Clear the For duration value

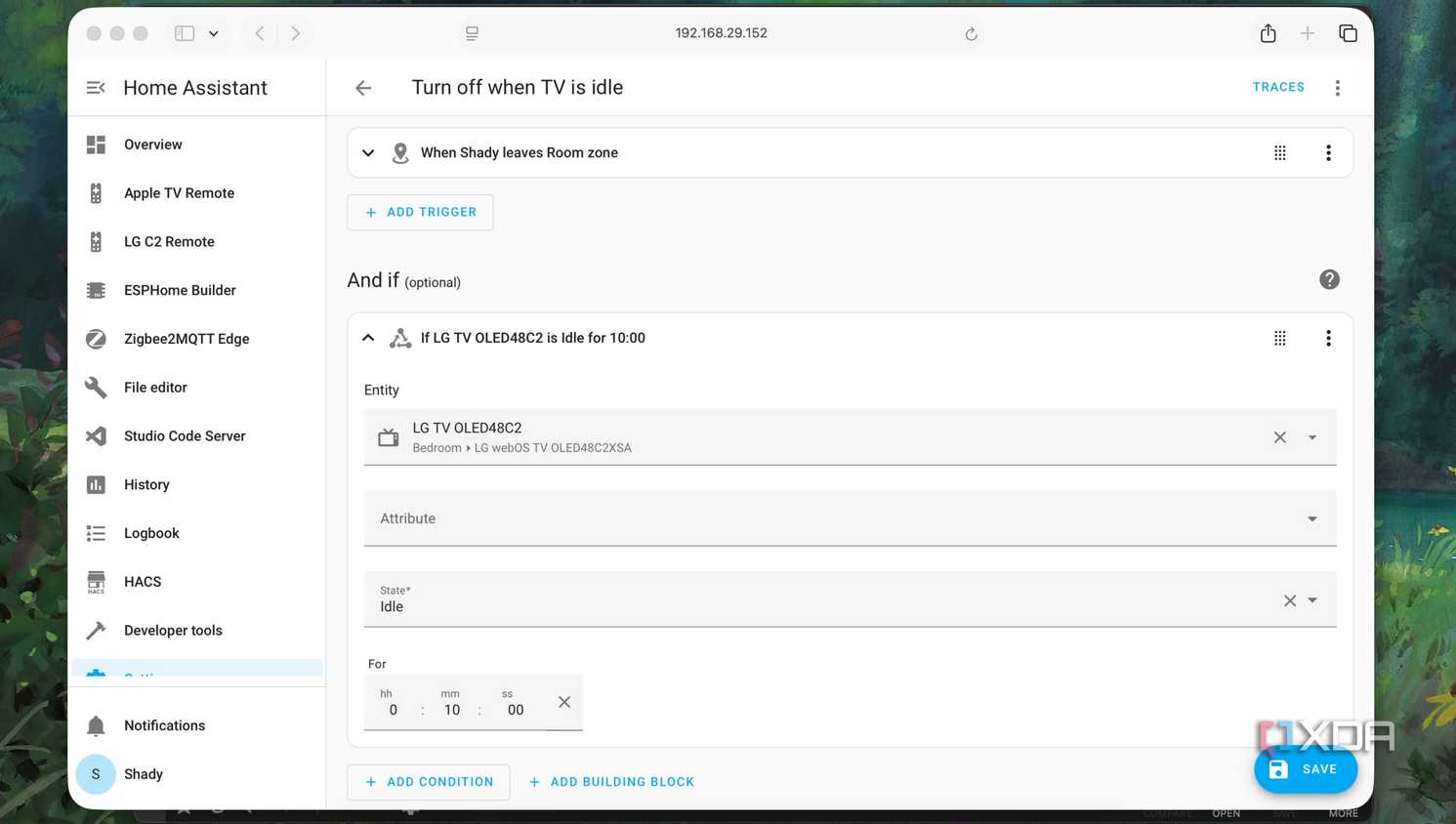click(564, 702)
